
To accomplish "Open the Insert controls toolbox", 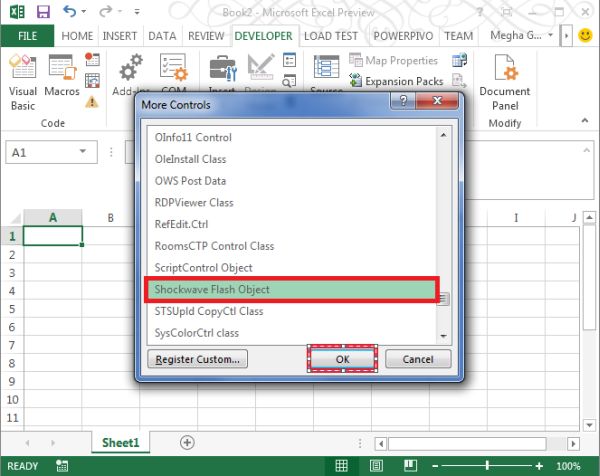I will tap(223, 68).
